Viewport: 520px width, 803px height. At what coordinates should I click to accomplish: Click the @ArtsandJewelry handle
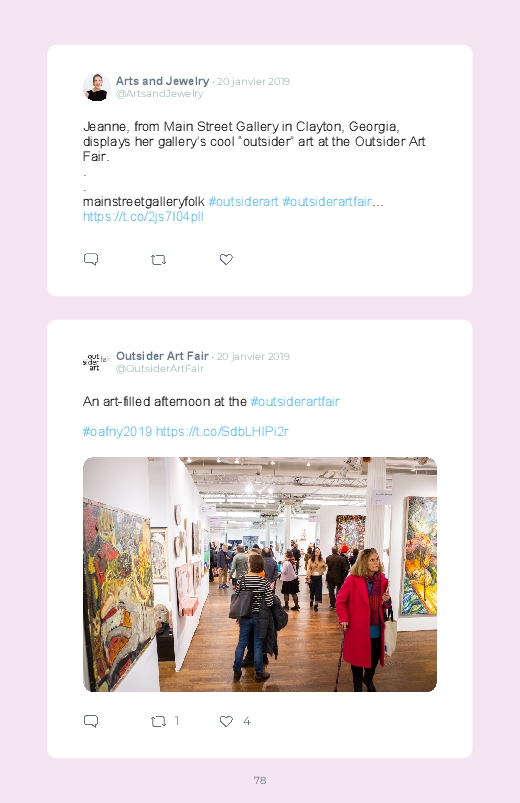click(x=159, y=94)
